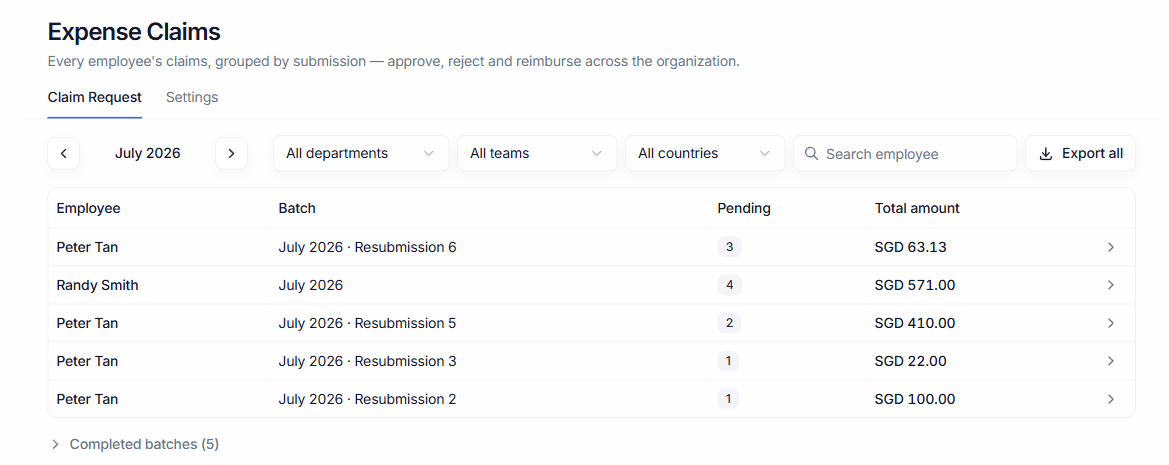Open the All departments dropdown
1169x465 pixels.
tap(361, 154)
